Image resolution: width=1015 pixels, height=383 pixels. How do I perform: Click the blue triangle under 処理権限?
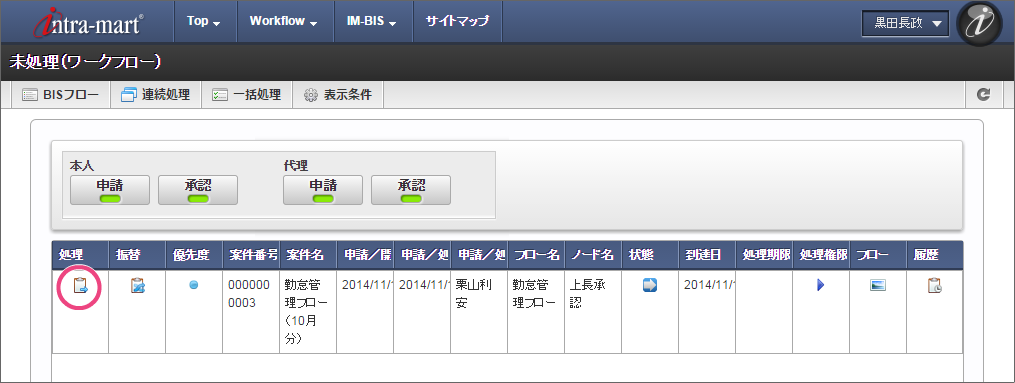(821, 285)
